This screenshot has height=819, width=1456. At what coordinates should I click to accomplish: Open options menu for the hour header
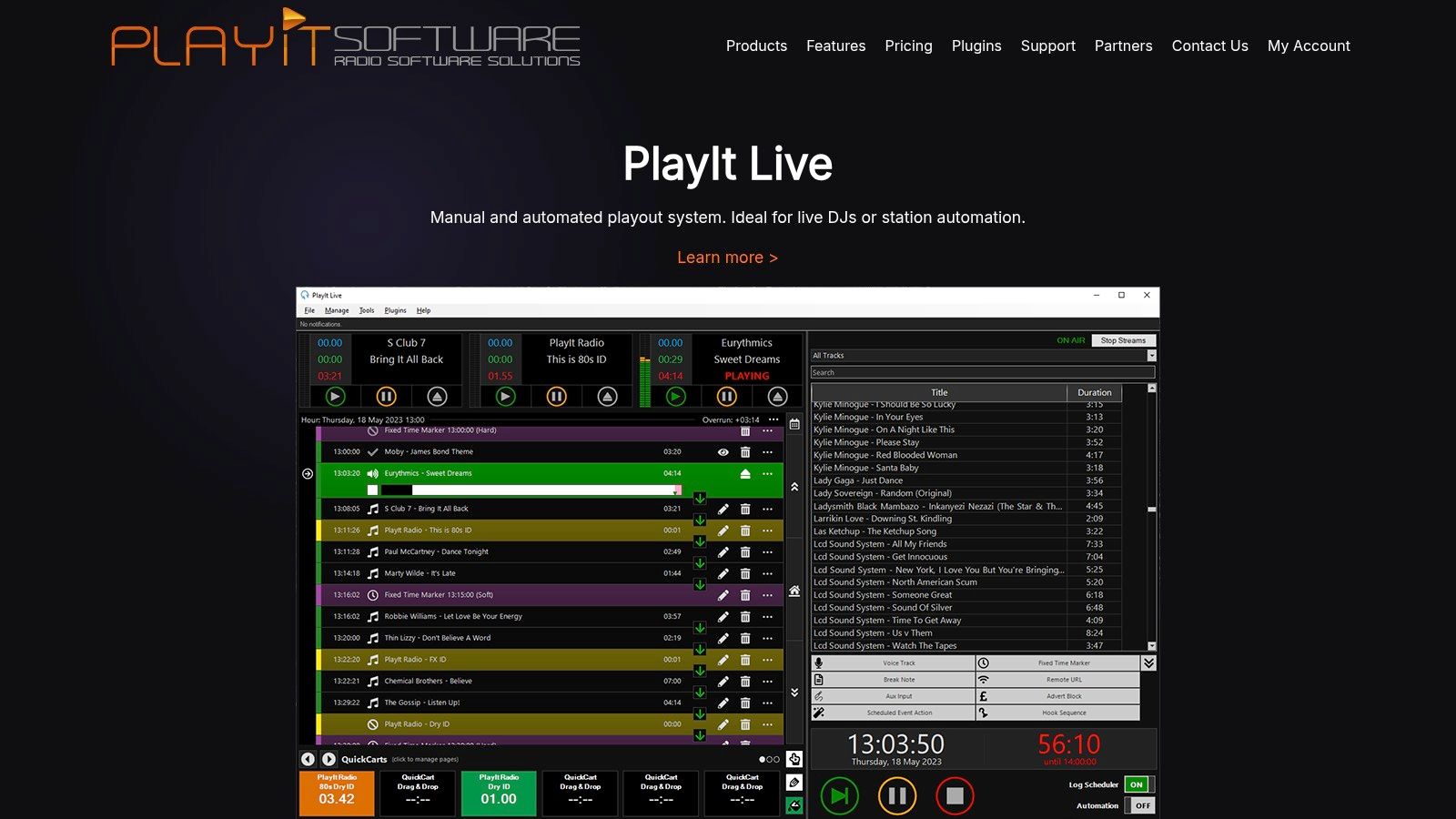click(x=773, y=420)
